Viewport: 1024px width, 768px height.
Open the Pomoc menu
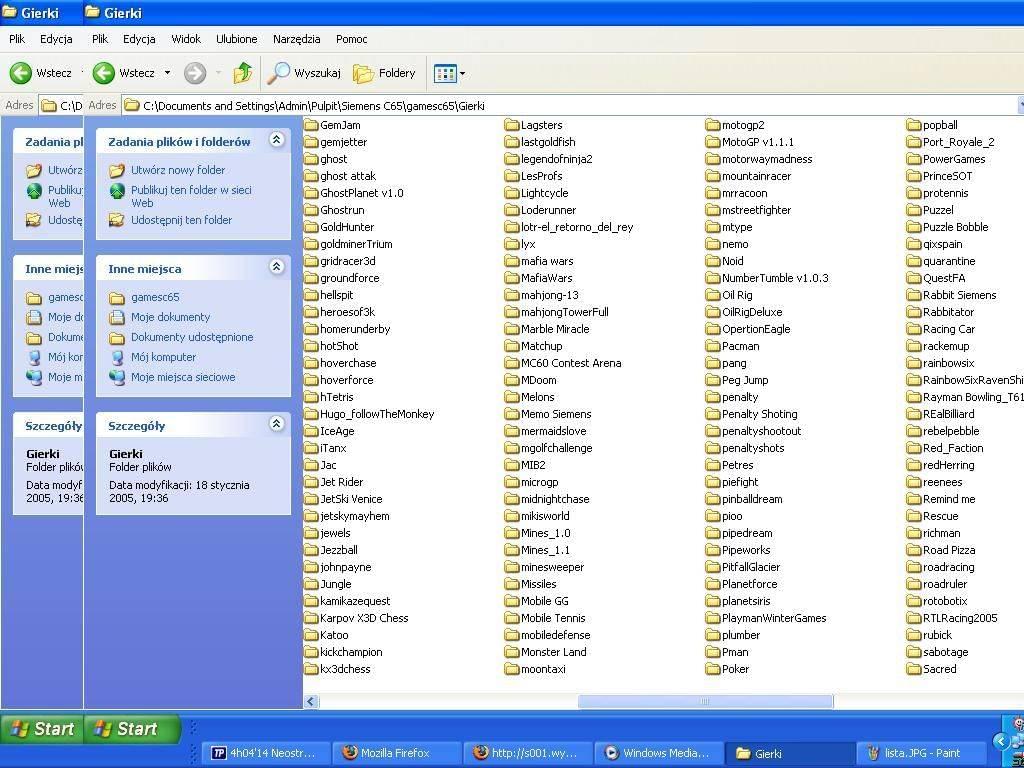[x=351, y=39]
